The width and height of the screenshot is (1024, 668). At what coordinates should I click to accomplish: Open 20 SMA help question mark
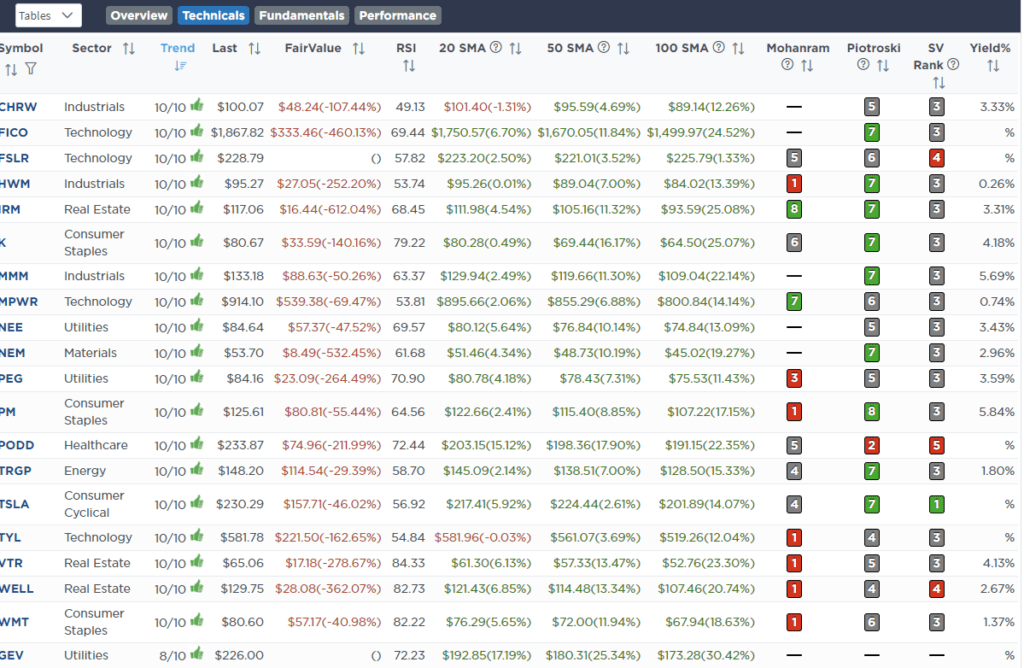tap(496, 47)
